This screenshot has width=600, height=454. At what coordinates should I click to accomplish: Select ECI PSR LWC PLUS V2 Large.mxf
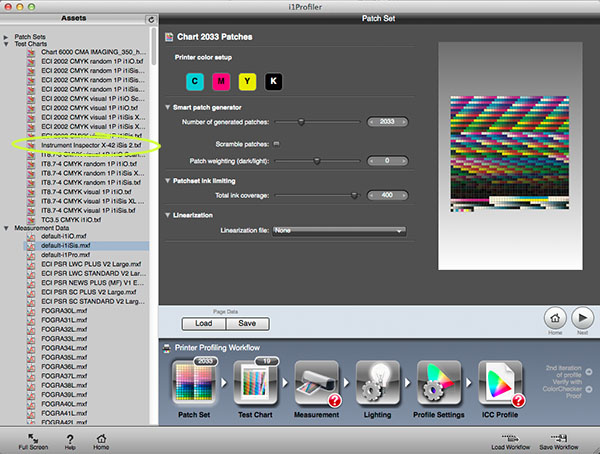tap(91, 265)
